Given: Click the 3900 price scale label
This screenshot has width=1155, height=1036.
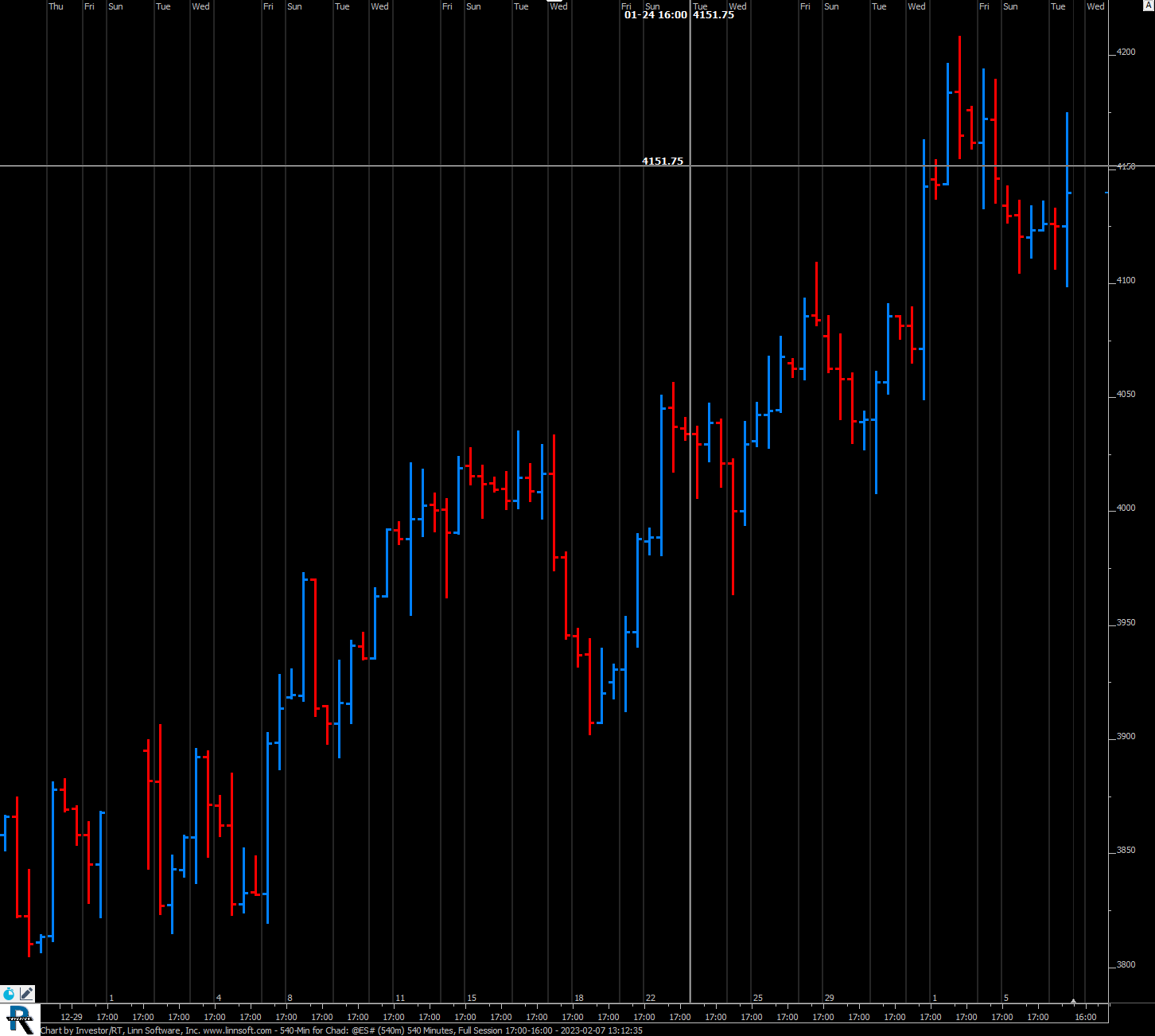Looking at the screenshot, I should (x=1126, y=737).
